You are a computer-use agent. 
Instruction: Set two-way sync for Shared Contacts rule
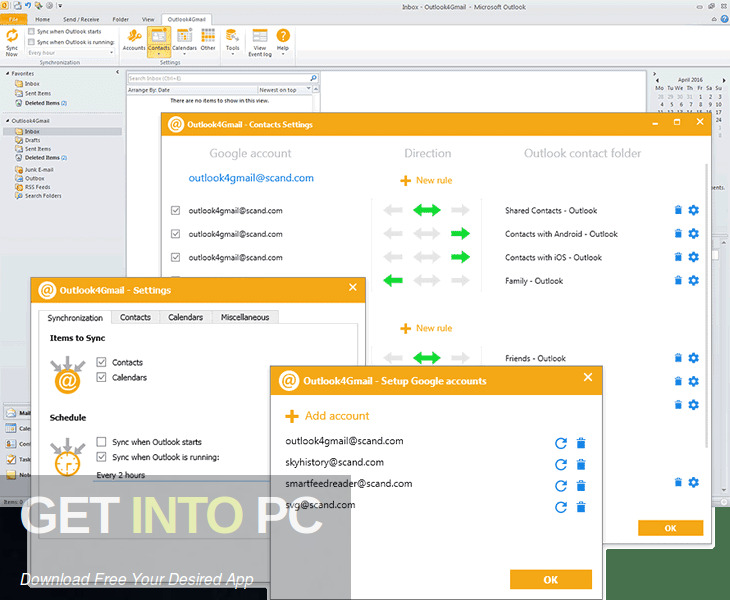click(427, 210)
